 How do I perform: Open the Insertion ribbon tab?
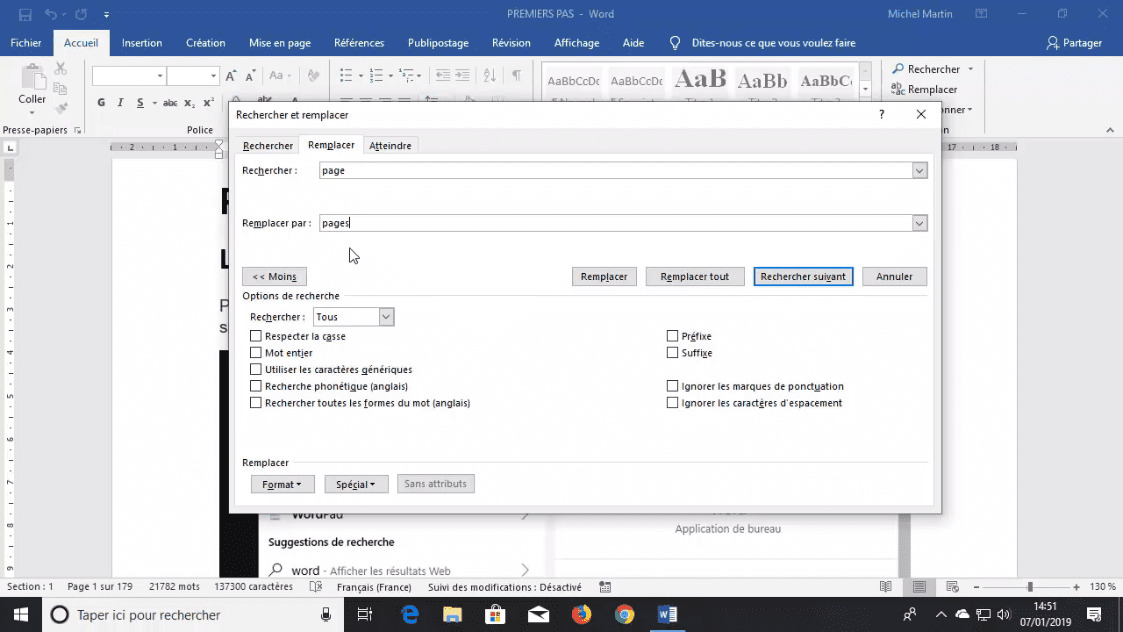tap(142, 43)
